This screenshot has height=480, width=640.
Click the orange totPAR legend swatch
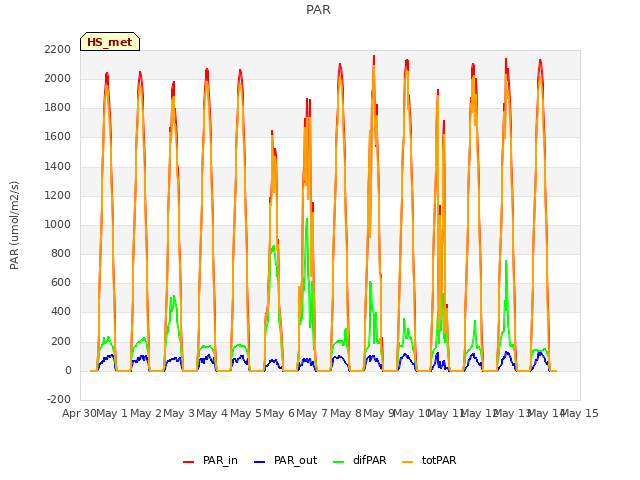point(407,462)
